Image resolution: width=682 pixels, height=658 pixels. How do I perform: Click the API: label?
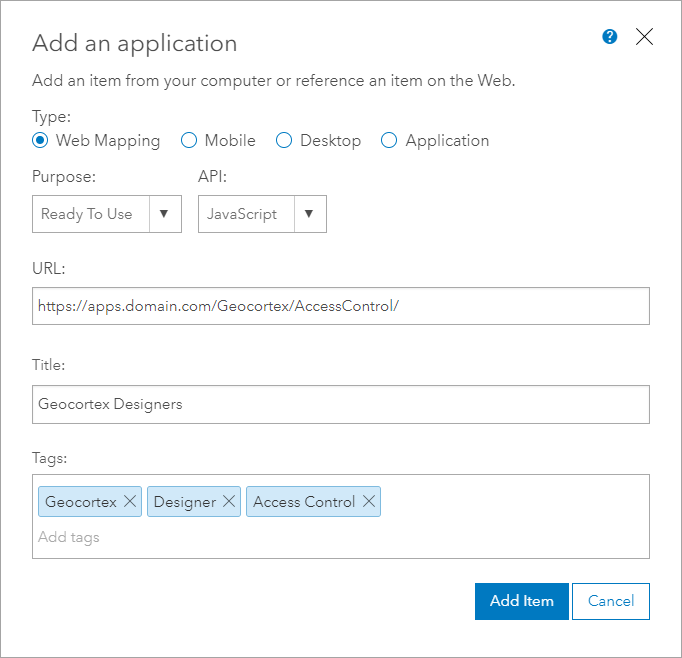point(212,177)
